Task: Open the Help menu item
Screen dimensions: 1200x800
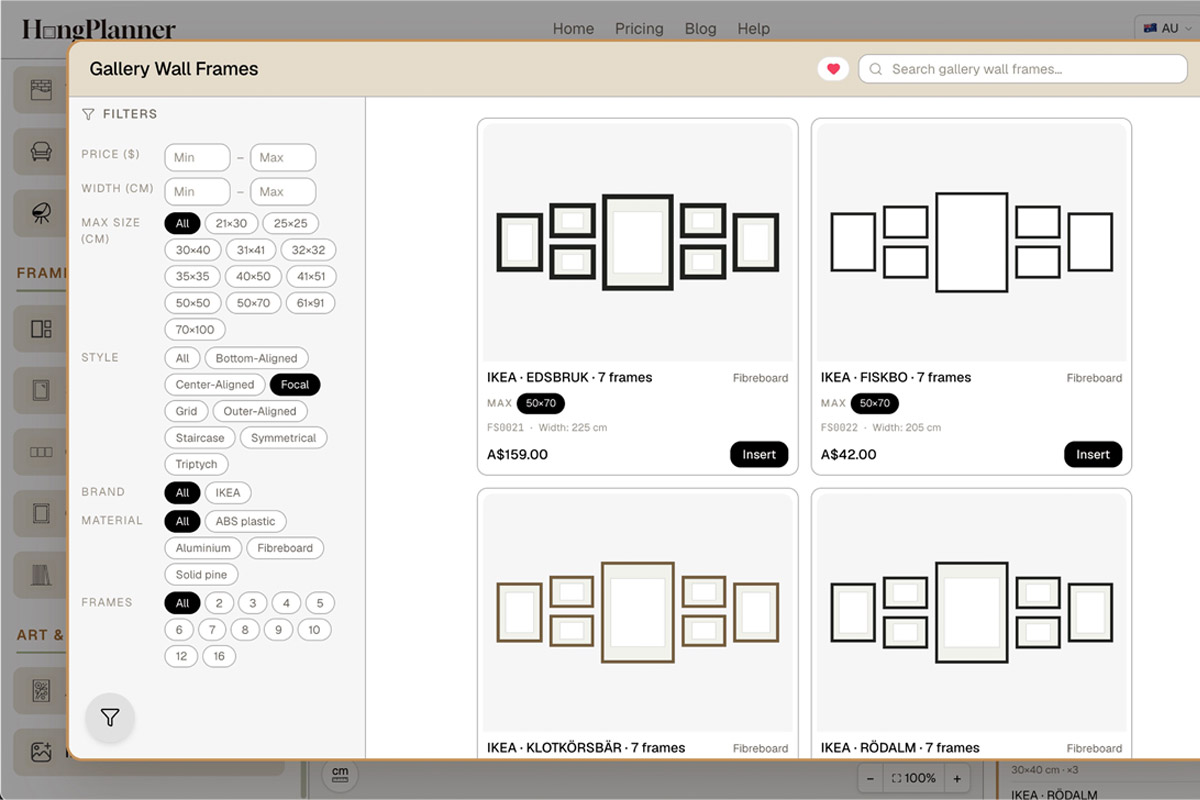Action: [x=753, y=29]
